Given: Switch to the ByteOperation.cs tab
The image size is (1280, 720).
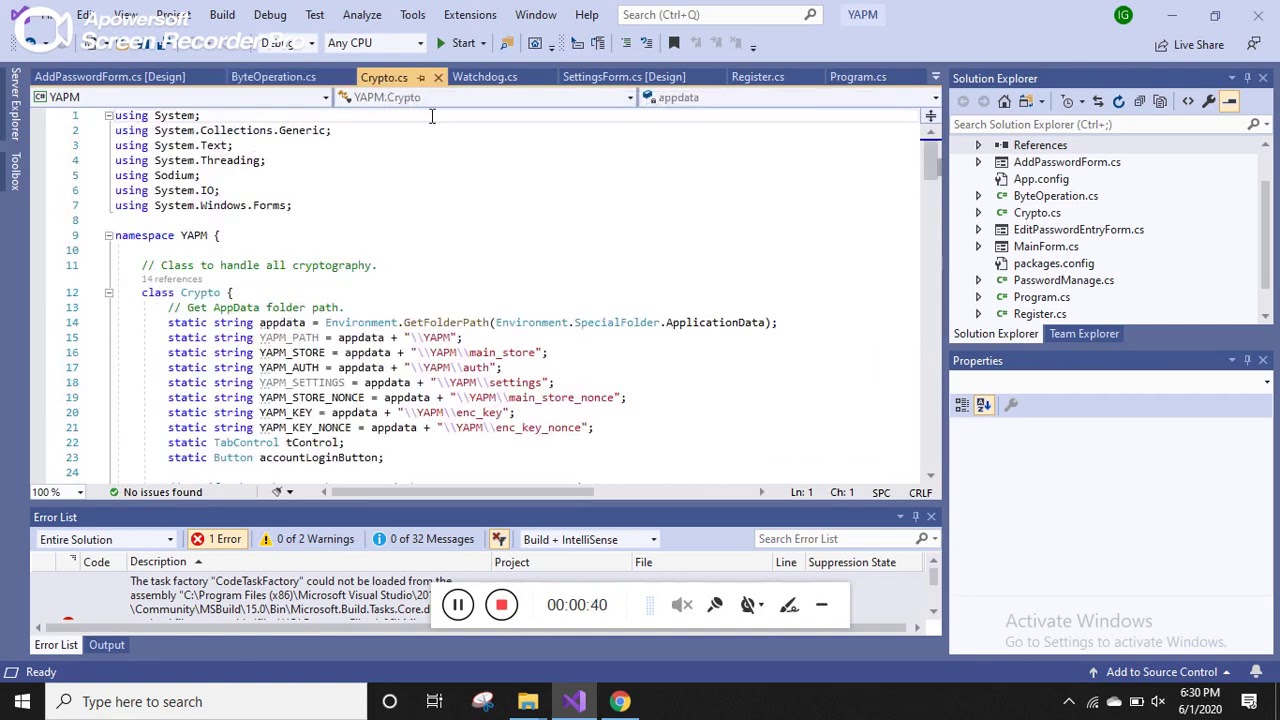Looking at the screenshot, I should click(x=274, y=77).
